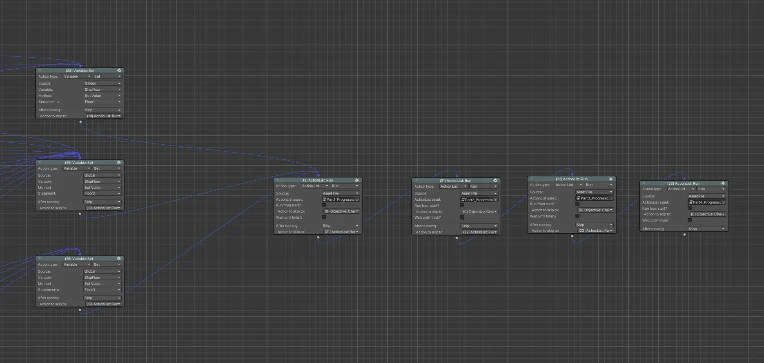Open Action type 'Run' dropdown on second ActionList: Run node
This screenshot has width=764, height=363.
click(483, 186)
